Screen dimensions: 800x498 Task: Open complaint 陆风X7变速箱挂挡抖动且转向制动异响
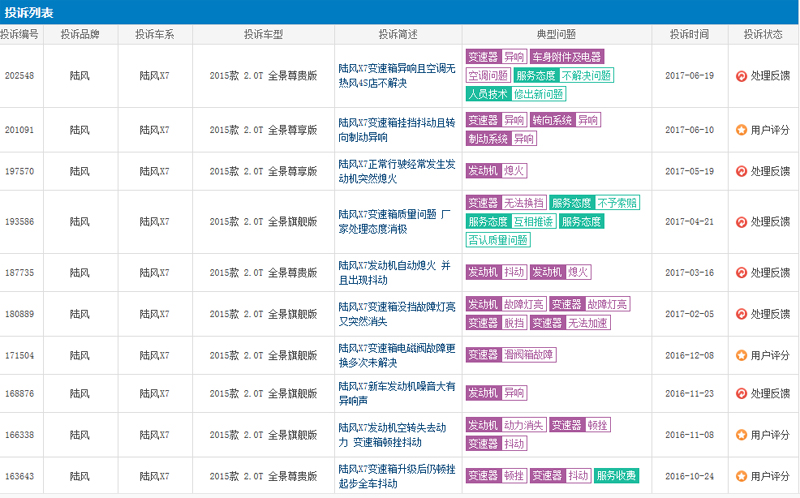397,130
